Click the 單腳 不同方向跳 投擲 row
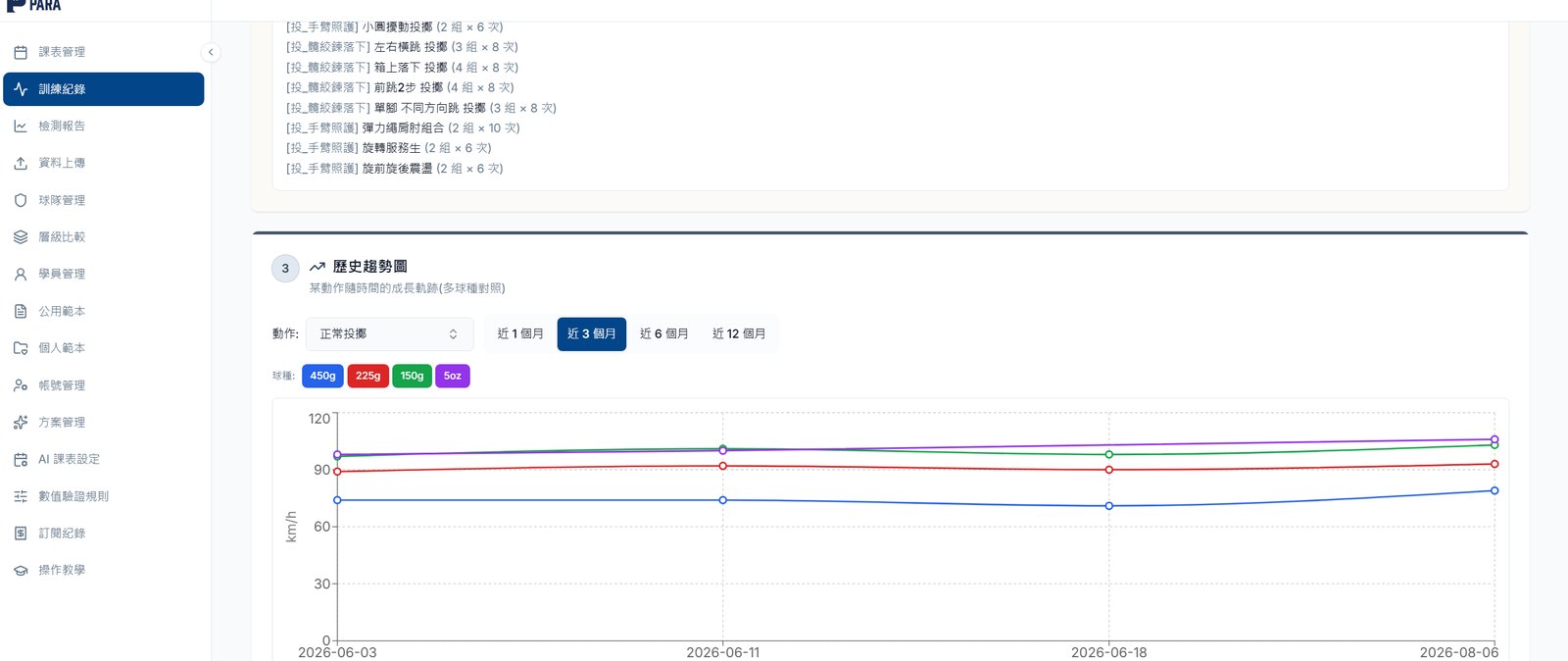The height and width of the screenshot is (661, 1568). 421,108
